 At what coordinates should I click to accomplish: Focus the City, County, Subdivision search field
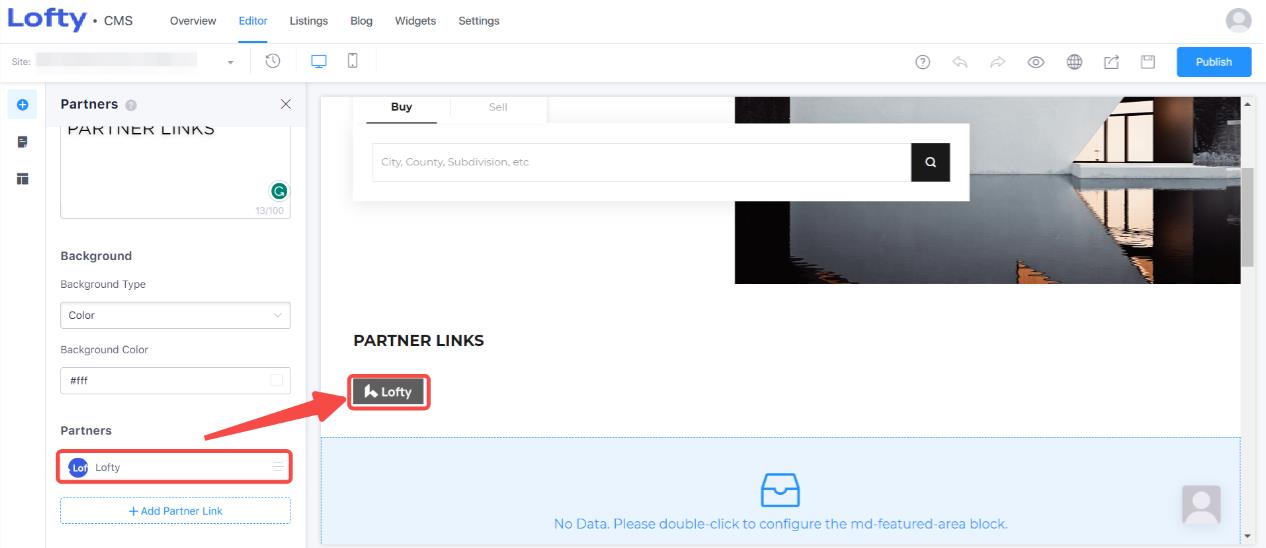[x=641, y=162]
